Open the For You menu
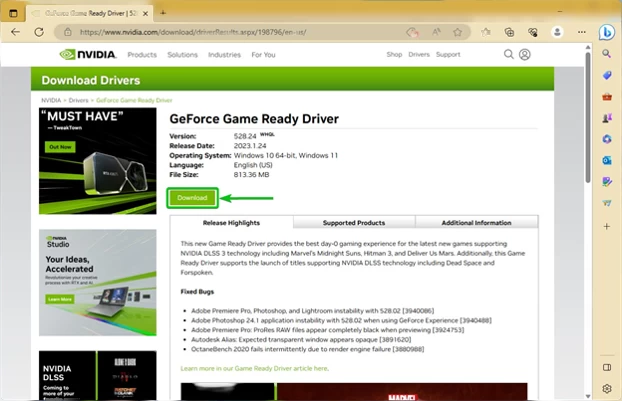This screenshot has height=401, width=622. tap(263, 55)
